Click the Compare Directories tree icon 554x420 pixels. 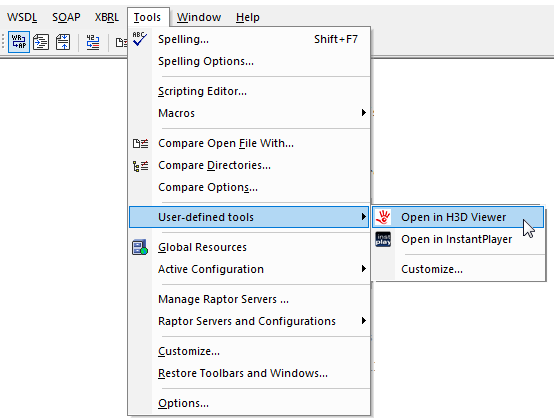click(x=140, y=165)
